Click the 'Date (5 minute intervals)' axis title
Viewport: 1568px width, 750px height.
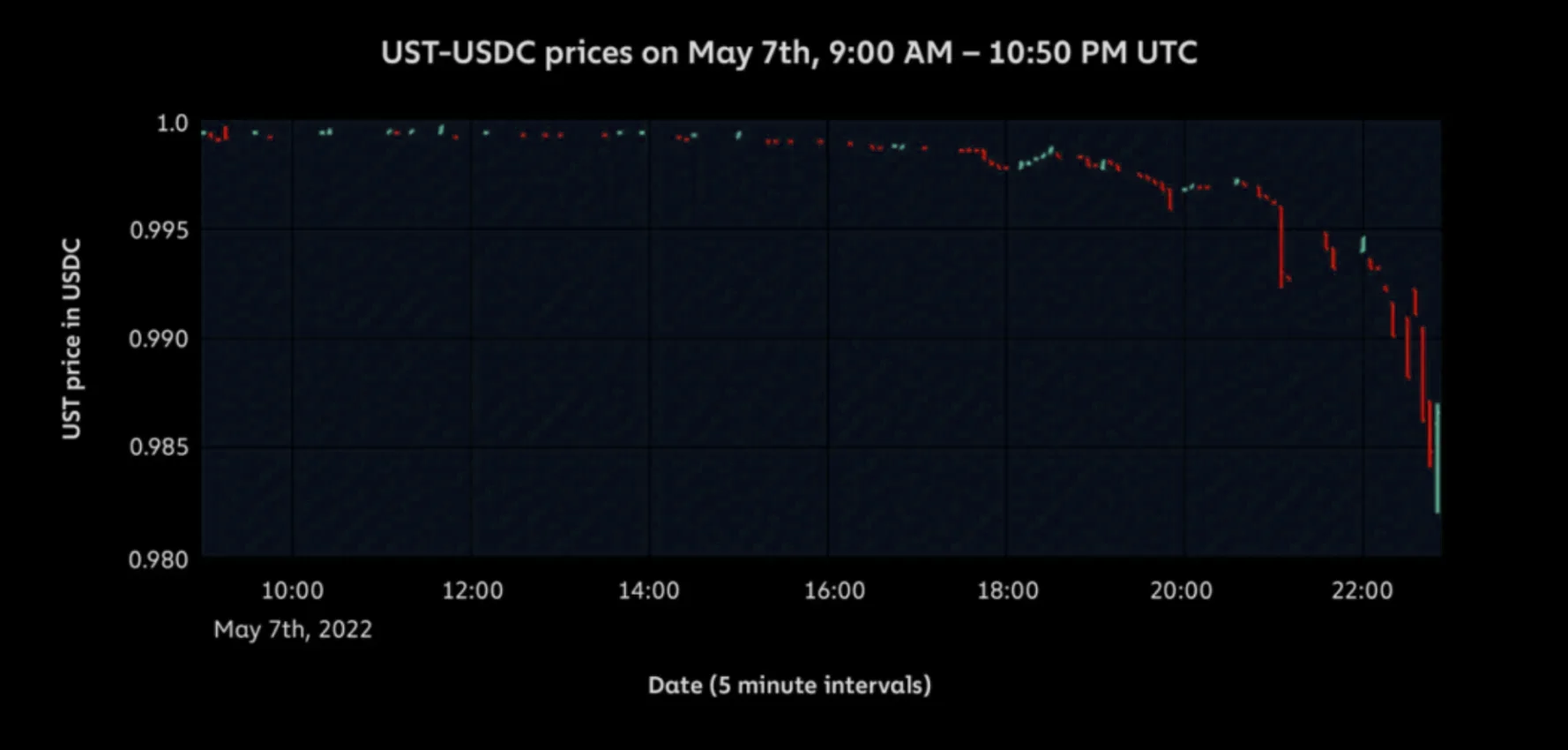tap(789, 686)
